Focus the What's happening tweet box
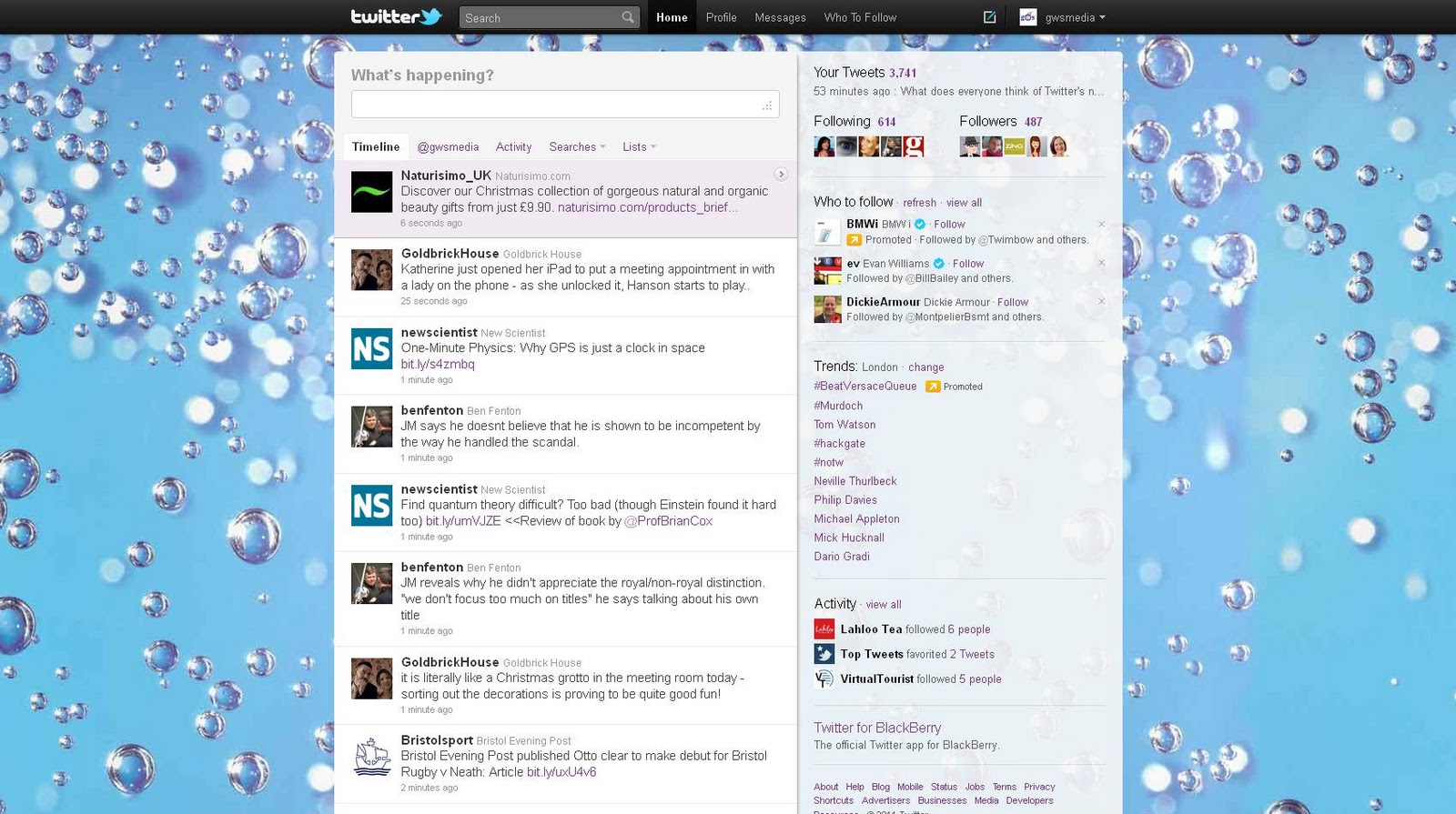 pos(565,105)
